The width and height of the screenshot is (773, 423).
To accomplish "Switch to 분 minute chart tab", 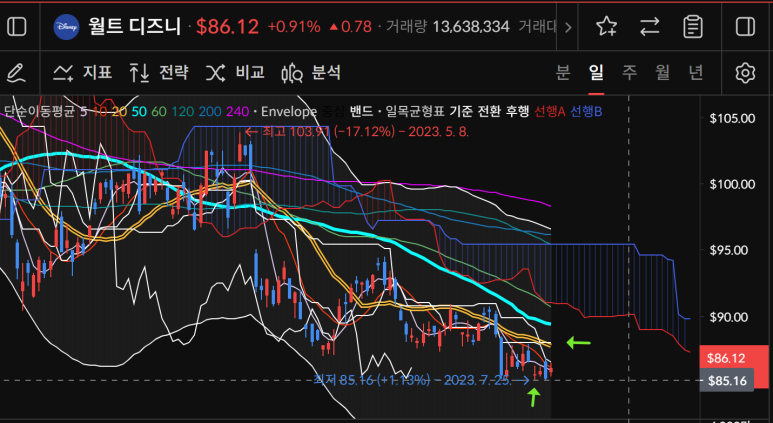I will pos(563,73).
